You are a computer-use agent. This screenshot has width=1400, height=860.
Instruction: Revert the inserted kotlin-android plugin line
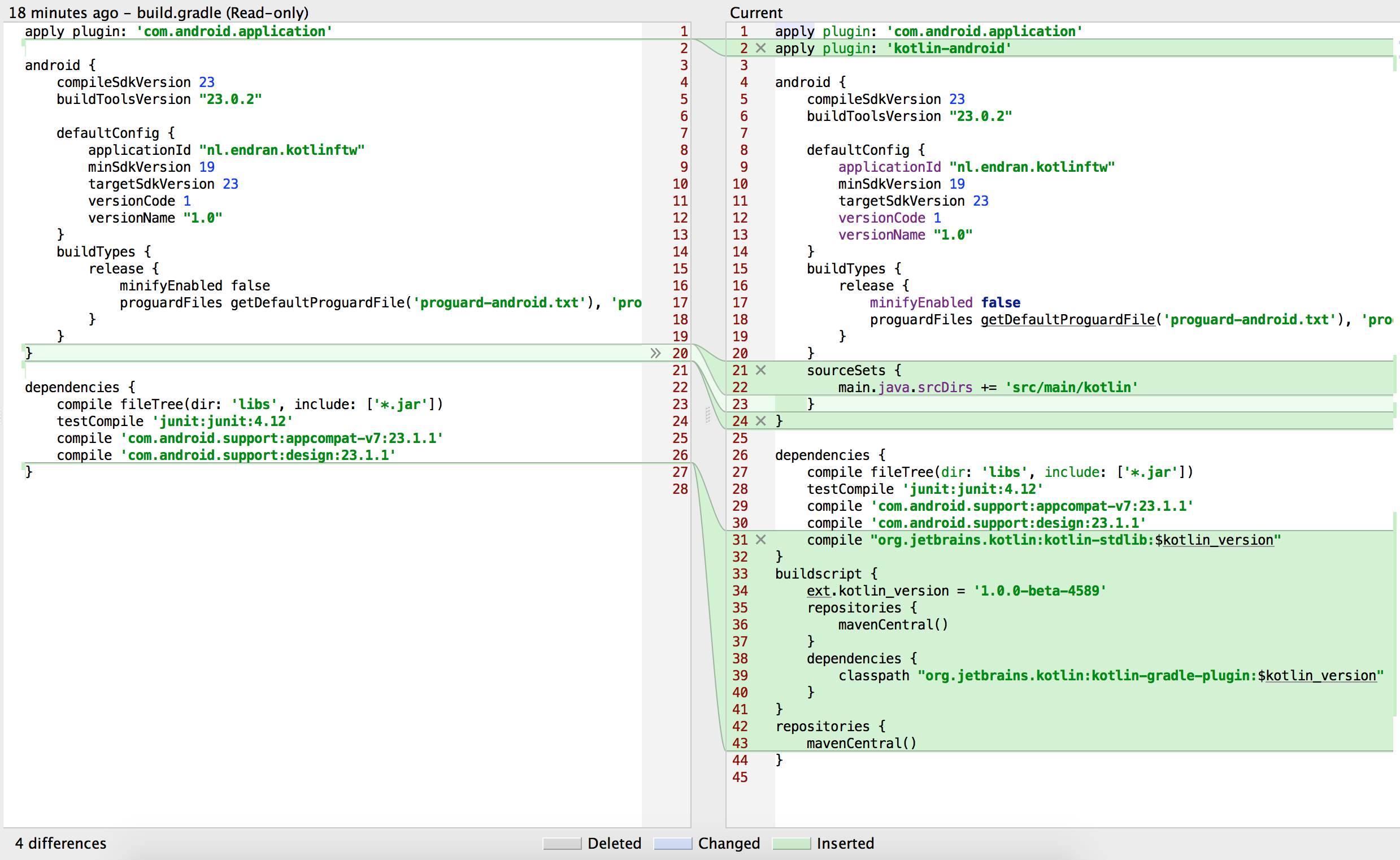coord(760,49)
